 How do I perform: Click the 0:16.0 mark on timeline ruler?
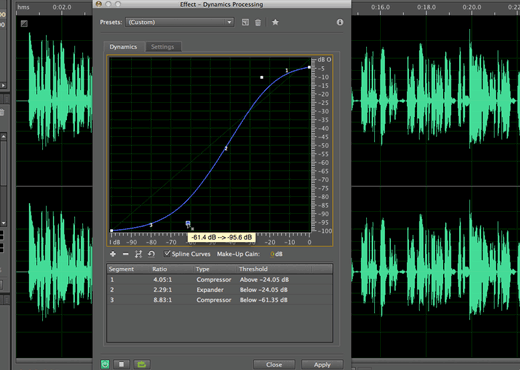(x=380, y=7)
